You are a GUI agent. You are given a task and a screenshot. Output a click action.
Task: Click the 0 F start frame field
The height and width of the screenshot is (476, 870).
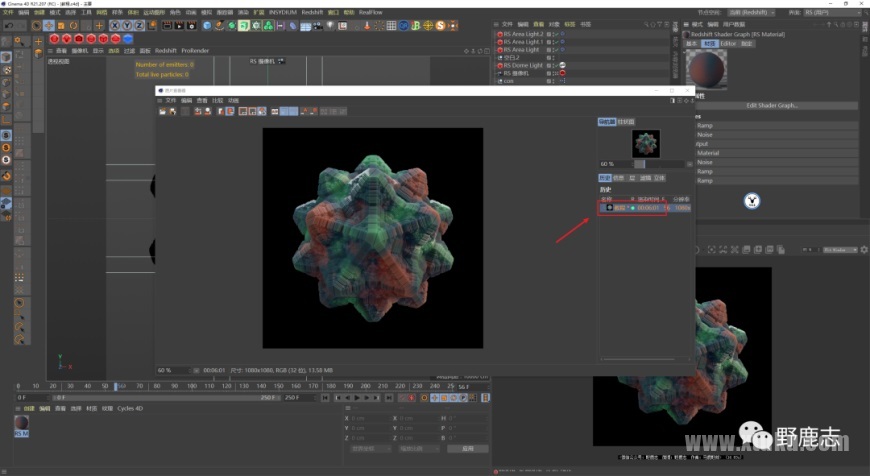pos(32,398)
